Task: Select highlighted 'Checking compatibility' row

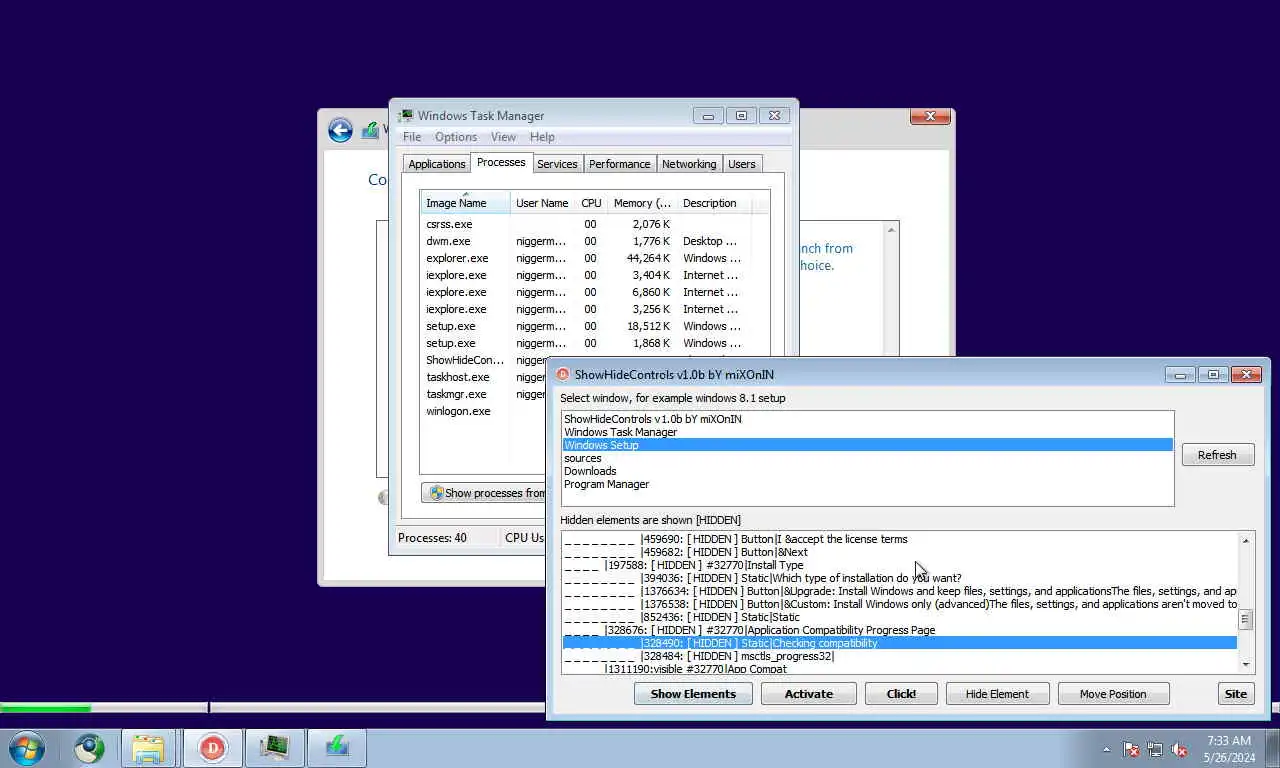Action: pos(900,643)
